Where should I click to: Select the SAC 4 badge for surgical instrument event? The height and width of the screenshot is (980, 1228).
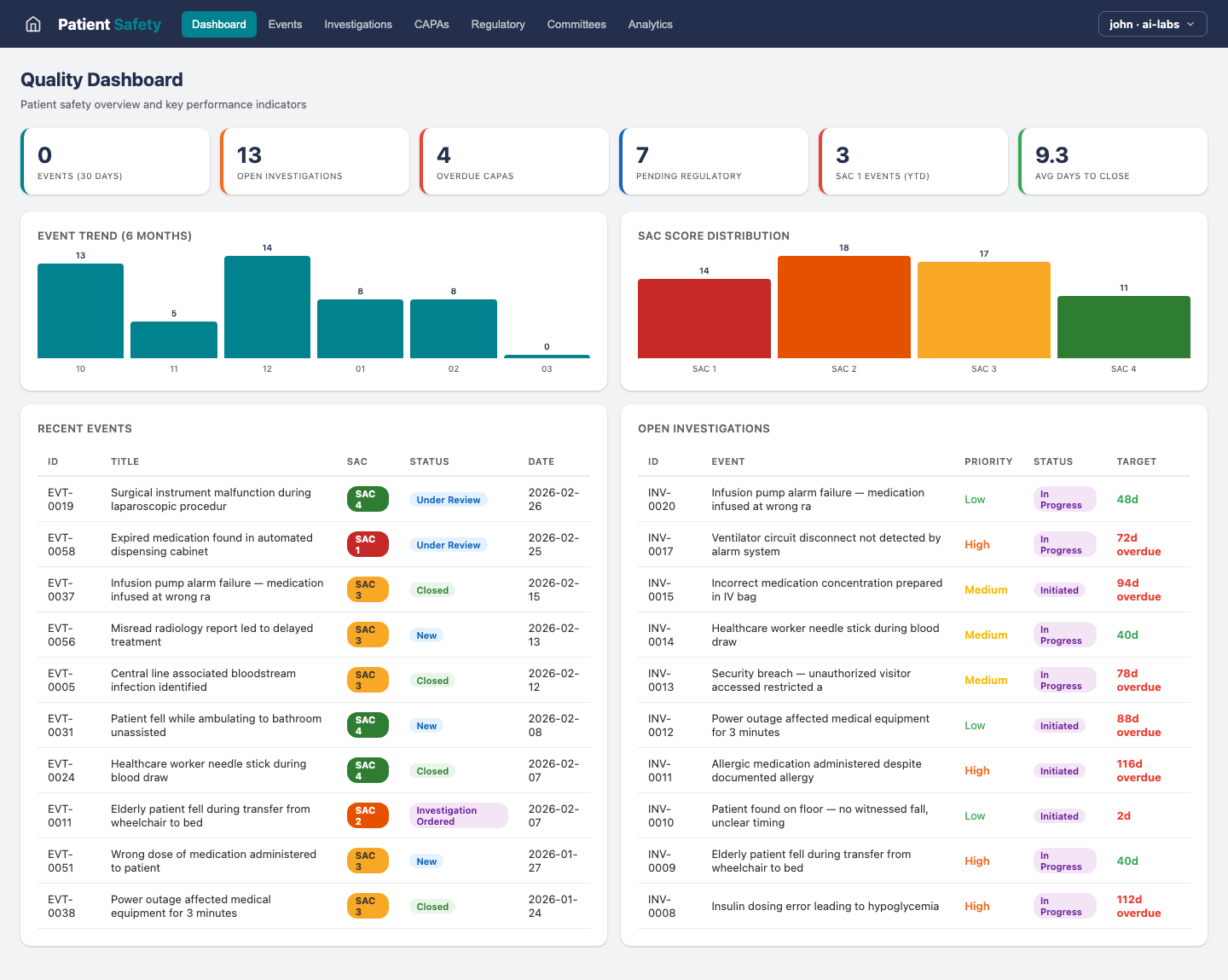[x=367, y=499]
